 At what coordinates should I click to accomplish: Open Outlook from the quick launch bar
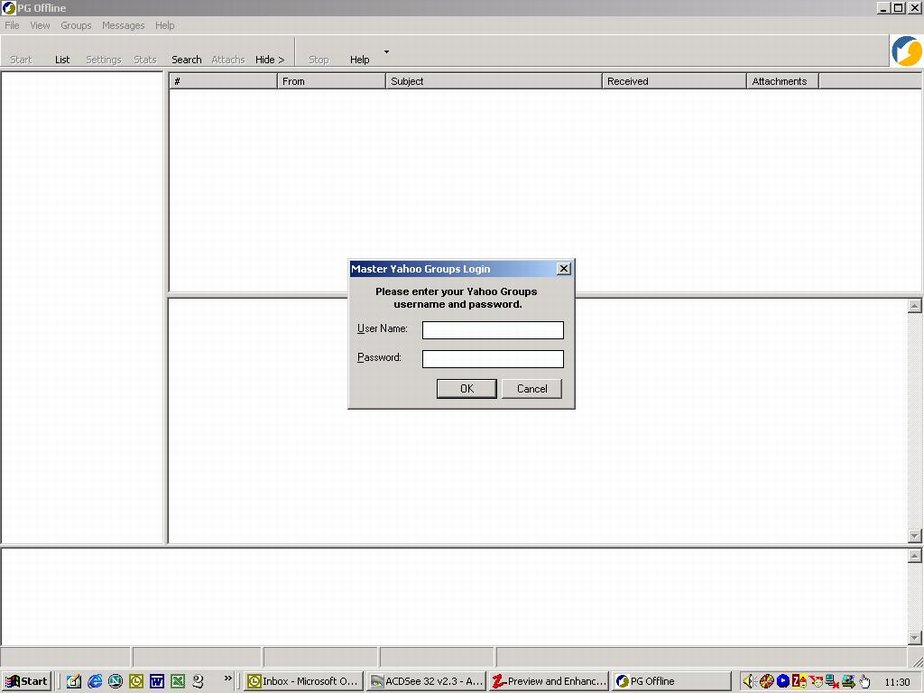(136, 681)
